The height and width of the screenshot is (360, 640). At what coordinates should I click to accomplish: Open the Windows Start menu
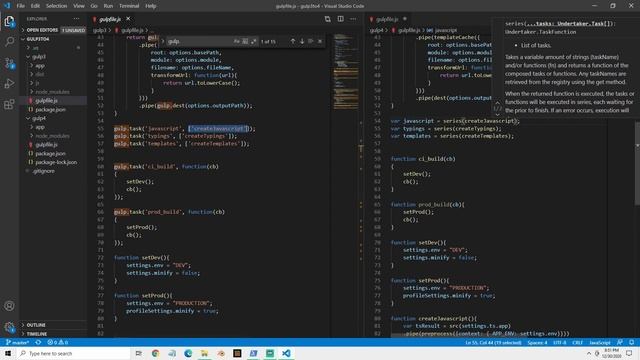pyautogui.click(x=8, y=353)
